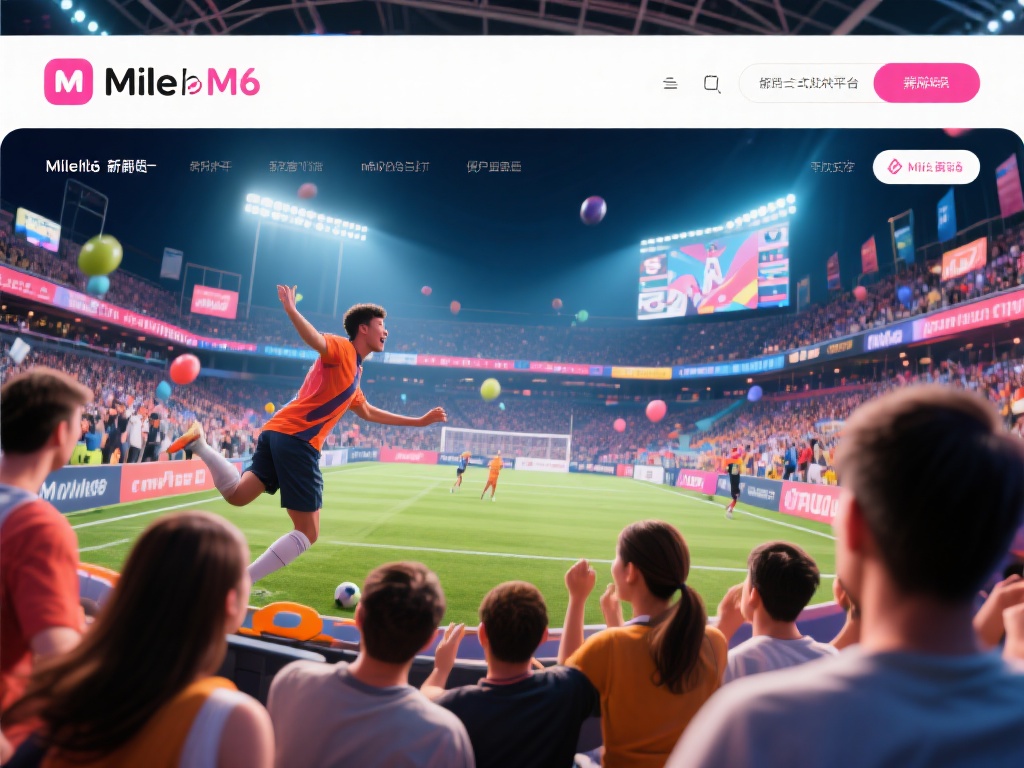Click the goal net on the field

505,444
